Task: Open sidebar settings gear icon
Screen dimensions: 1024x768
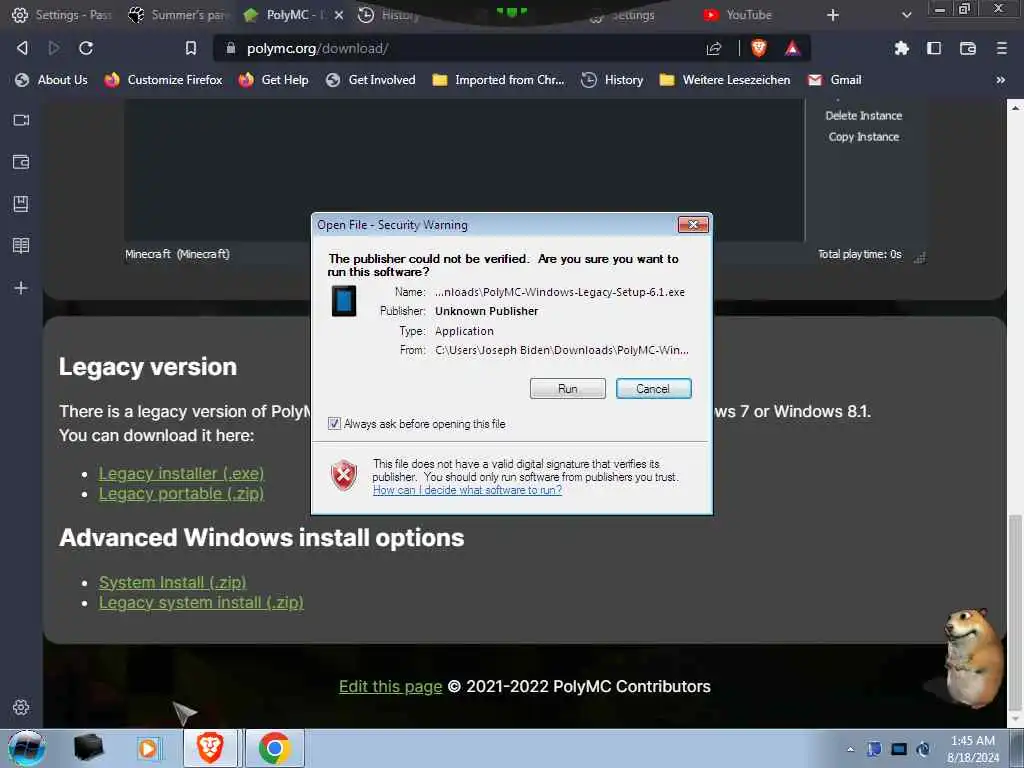Action: pyautogui.click(x=21, y=707)
